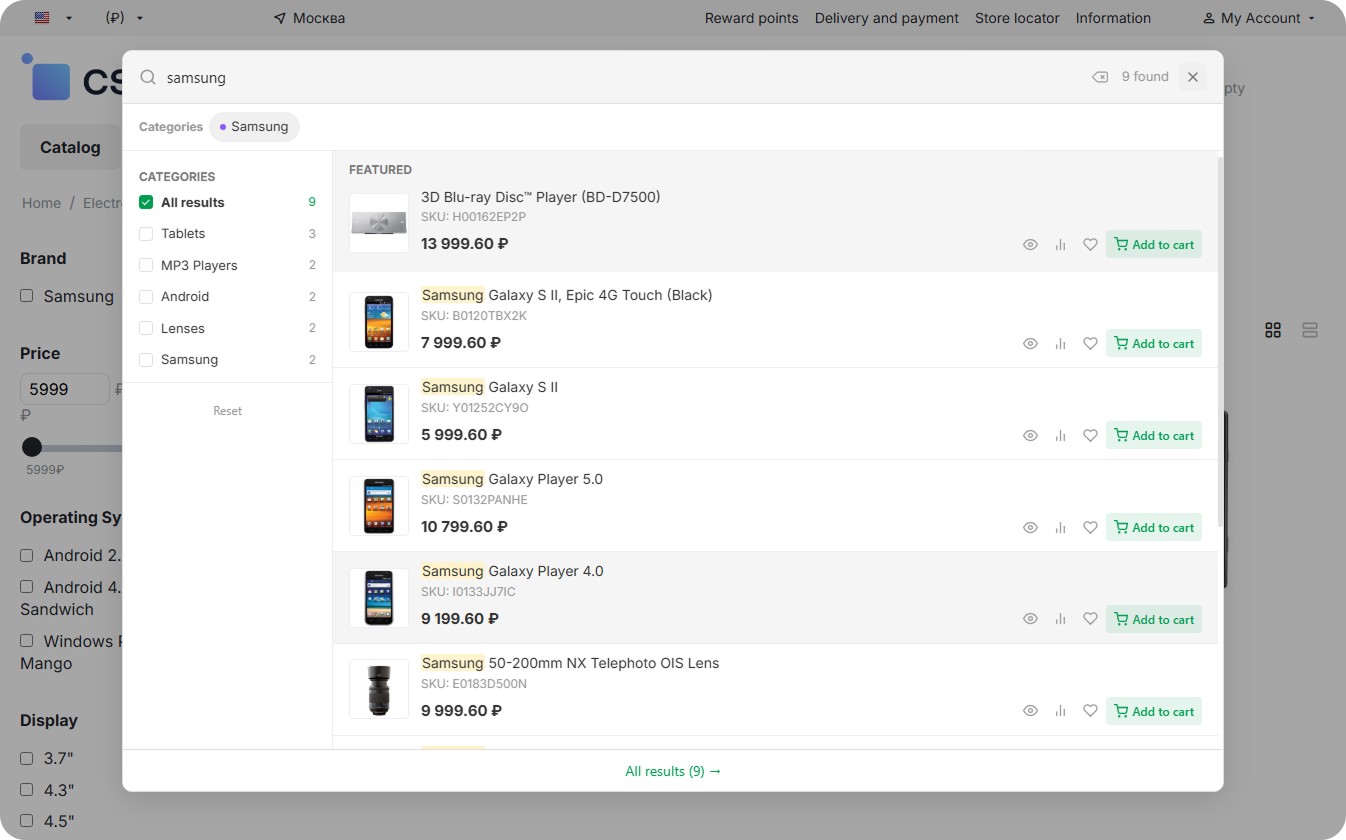
Task: Open the Delivery and payment page
Action: [x=886, y=18]
